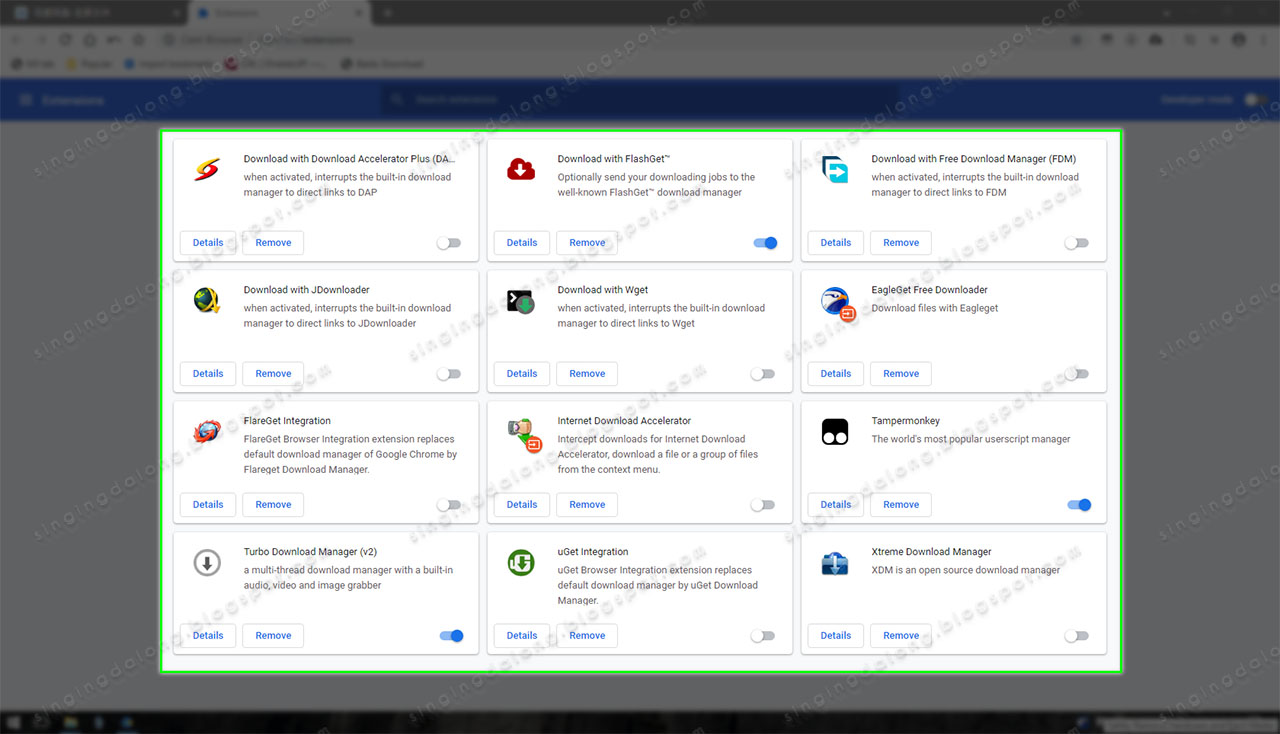Click the Turbo Download Manager arrow icon
1280x734 pixels.
pos(206,563)
